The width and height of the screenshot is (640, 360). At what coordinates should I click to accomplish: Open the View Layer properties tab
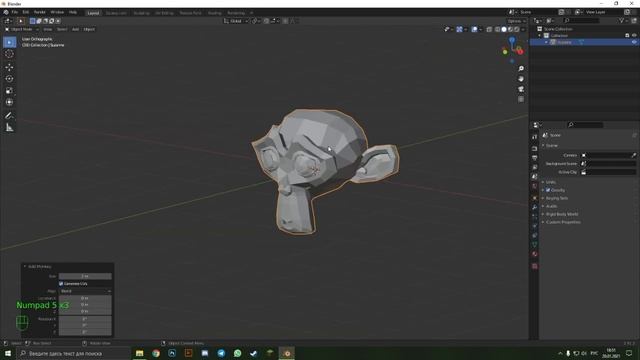click(535, 167)
